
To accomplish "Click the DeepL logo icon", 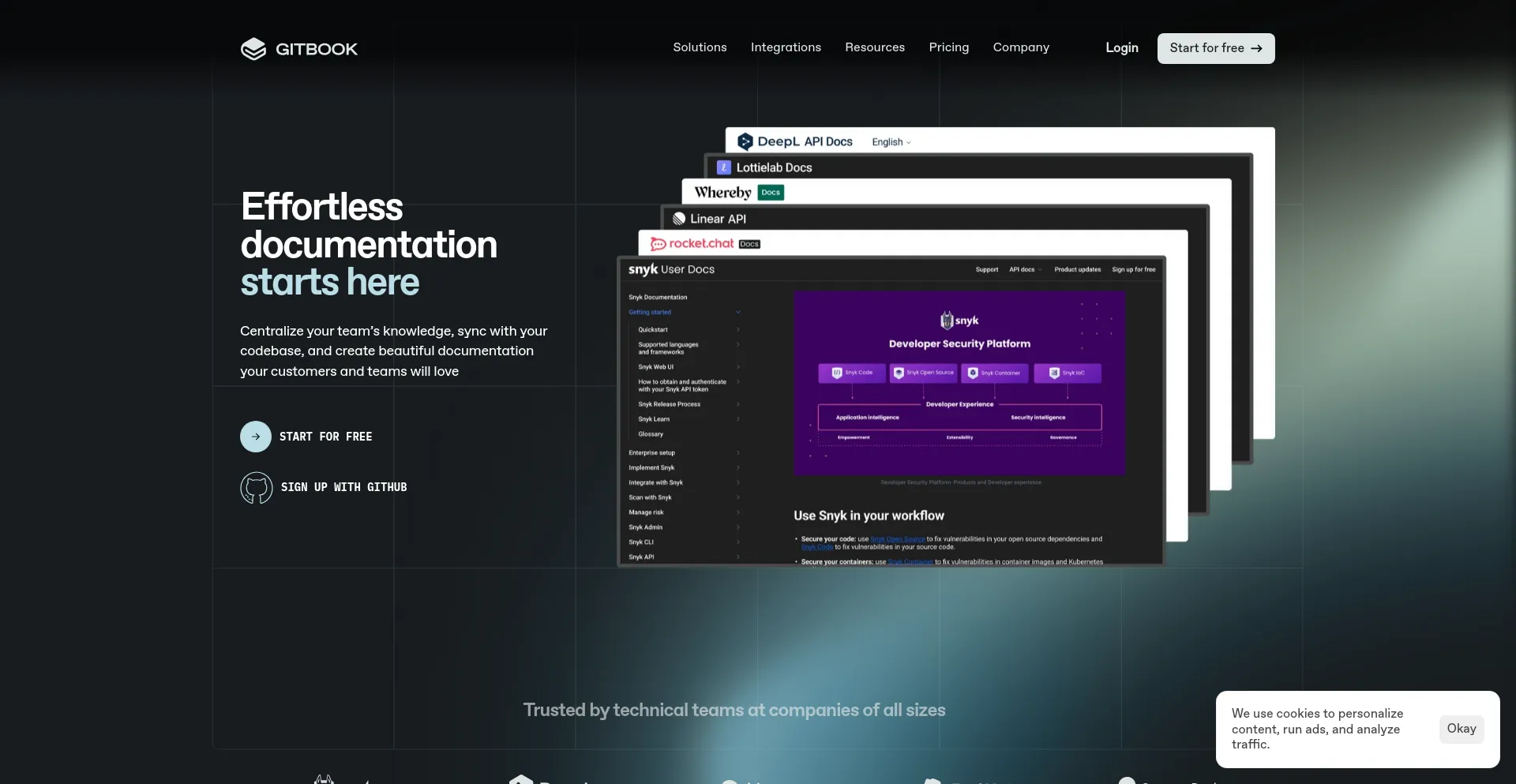I will click(x=745, y=141).
